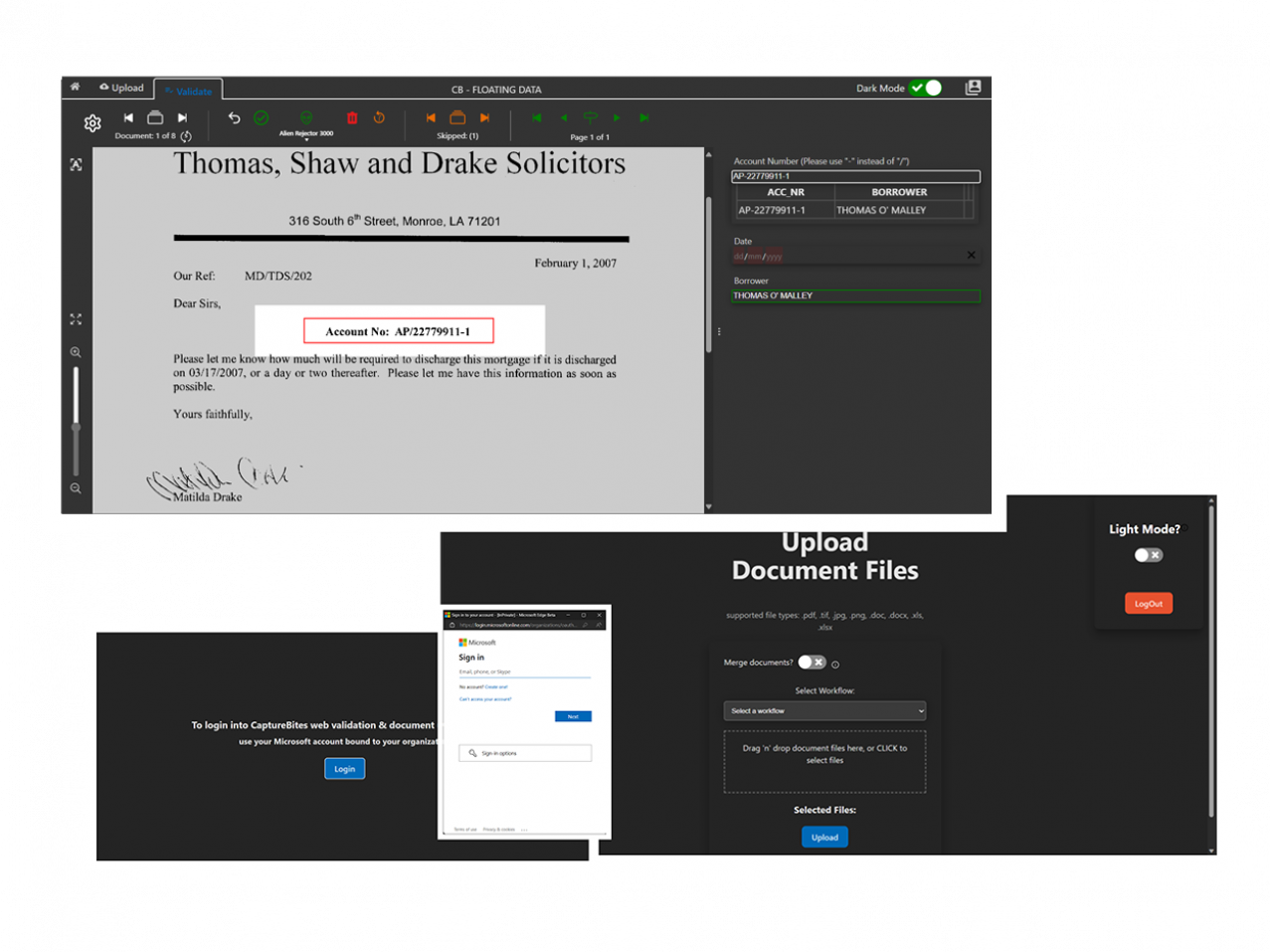Viewport: 1270px width, 952px height.
Task: Go to the next document arrow
Action: [x=182, y=118]
